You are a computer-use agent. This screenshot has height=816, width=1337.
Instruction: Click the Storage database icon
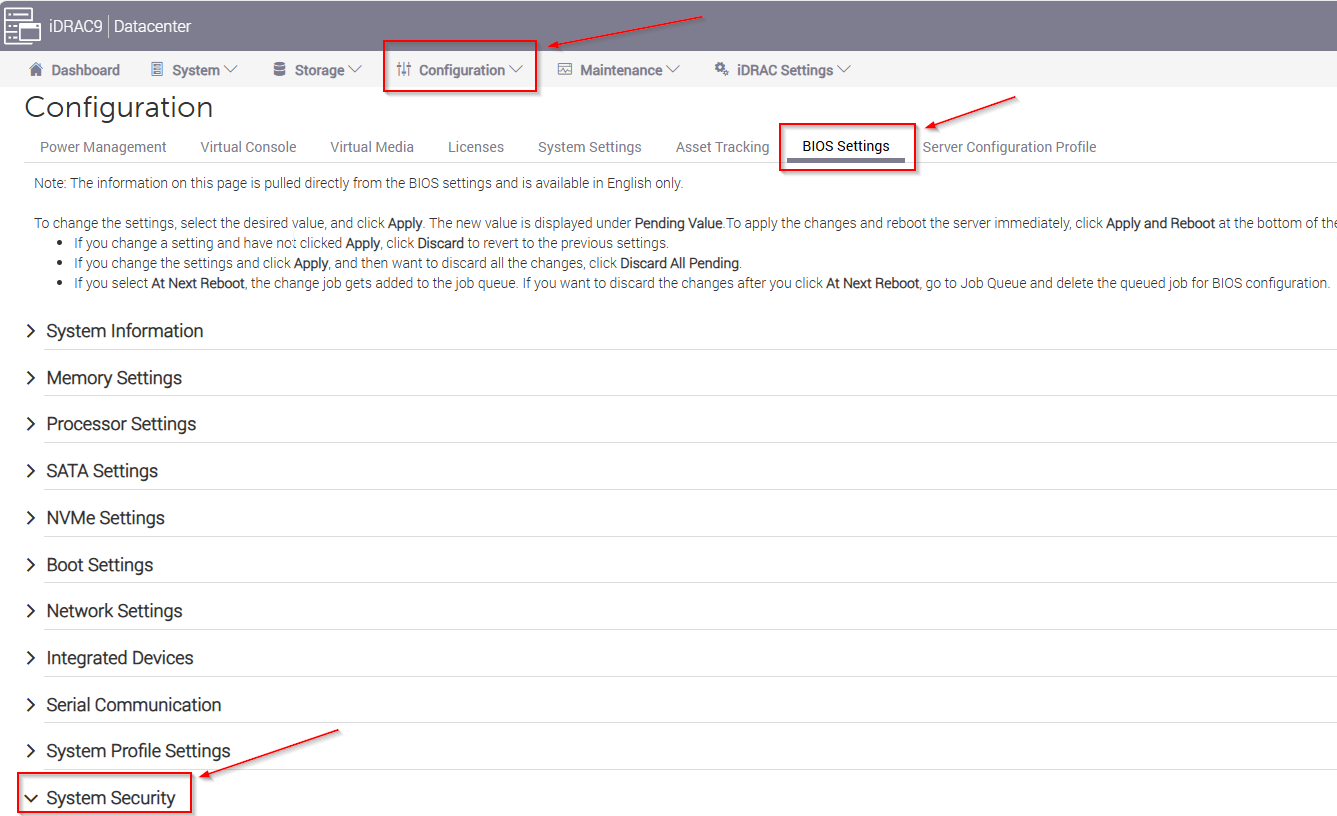(279, 70)
